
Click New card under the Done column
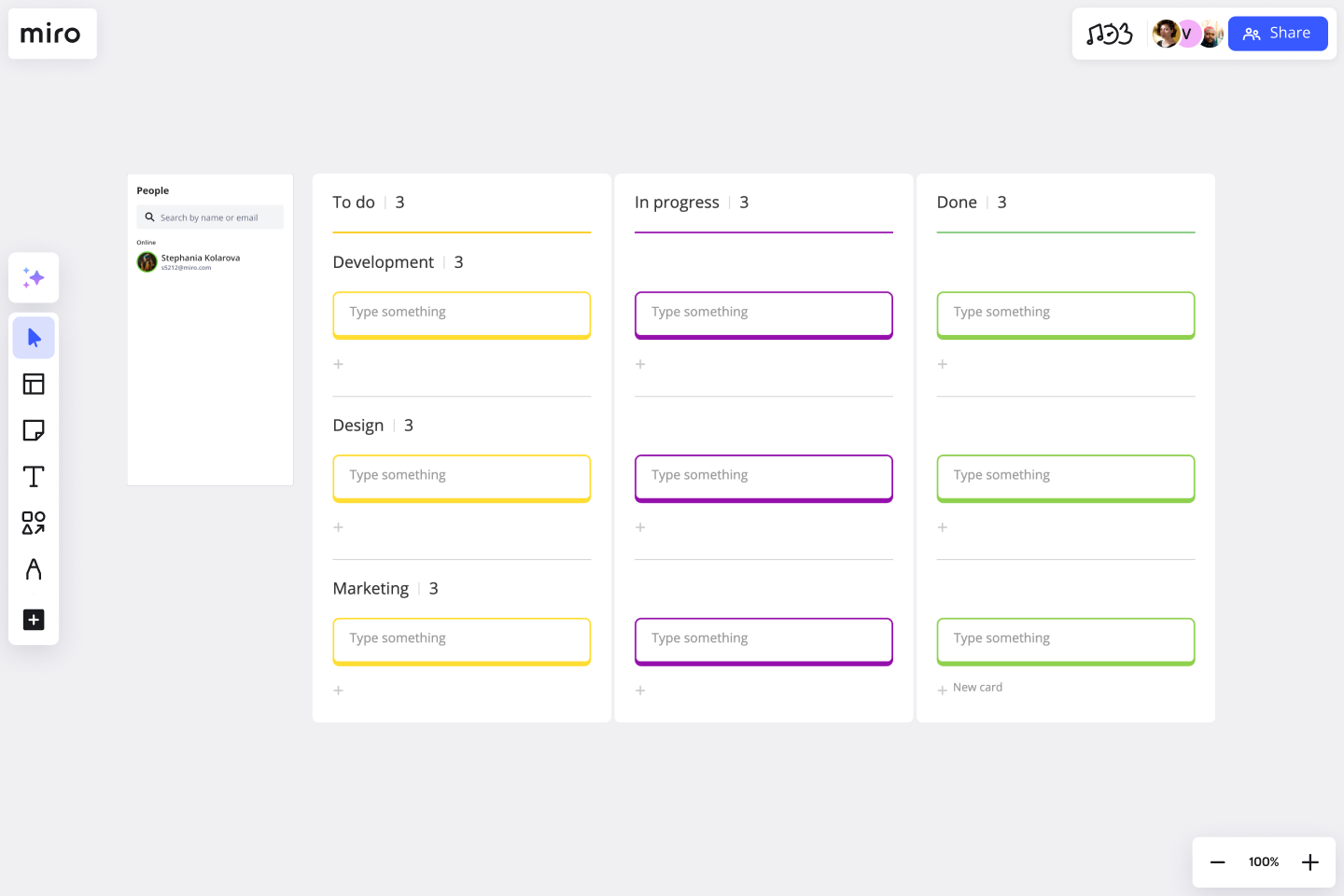(971, 688)
